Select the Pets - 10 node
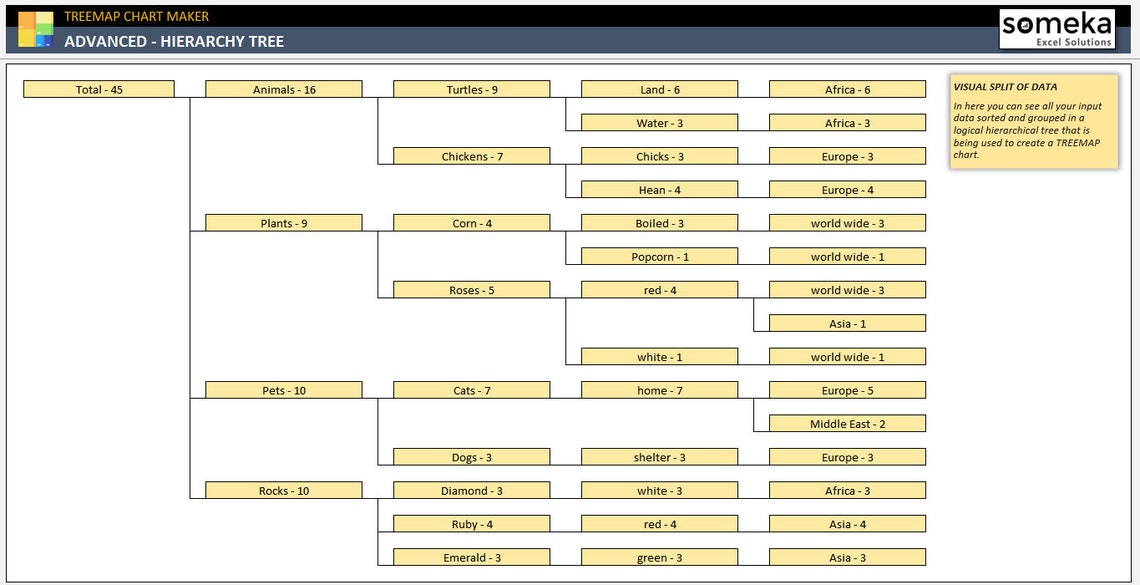 (x=284, y=389)
